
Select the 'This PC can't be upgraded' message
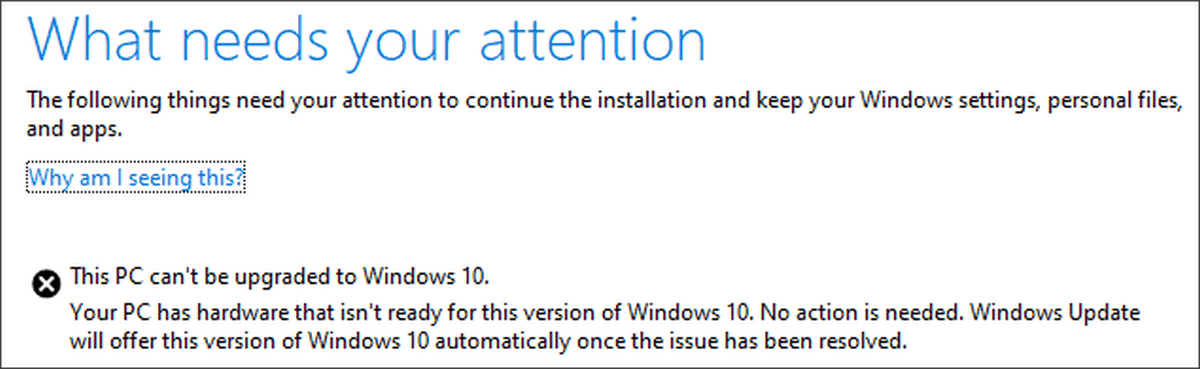280,275
